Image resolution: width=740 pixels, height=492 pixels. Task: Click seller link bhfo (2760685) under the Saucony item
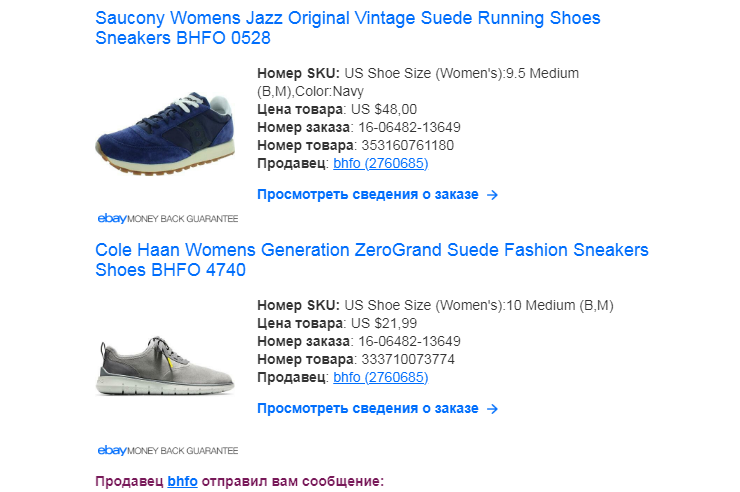[380, 164]
